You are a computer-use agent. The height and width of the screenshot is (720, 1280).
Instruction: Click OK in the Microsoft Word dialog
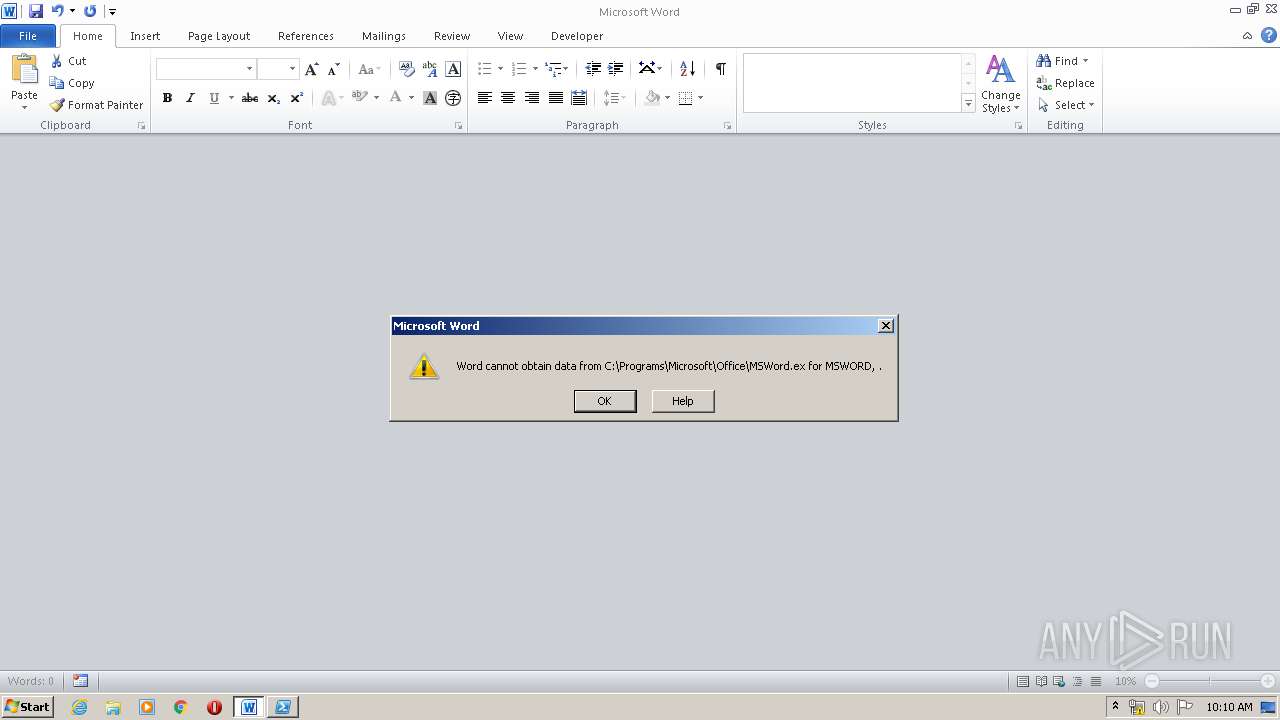pos(605,401)
